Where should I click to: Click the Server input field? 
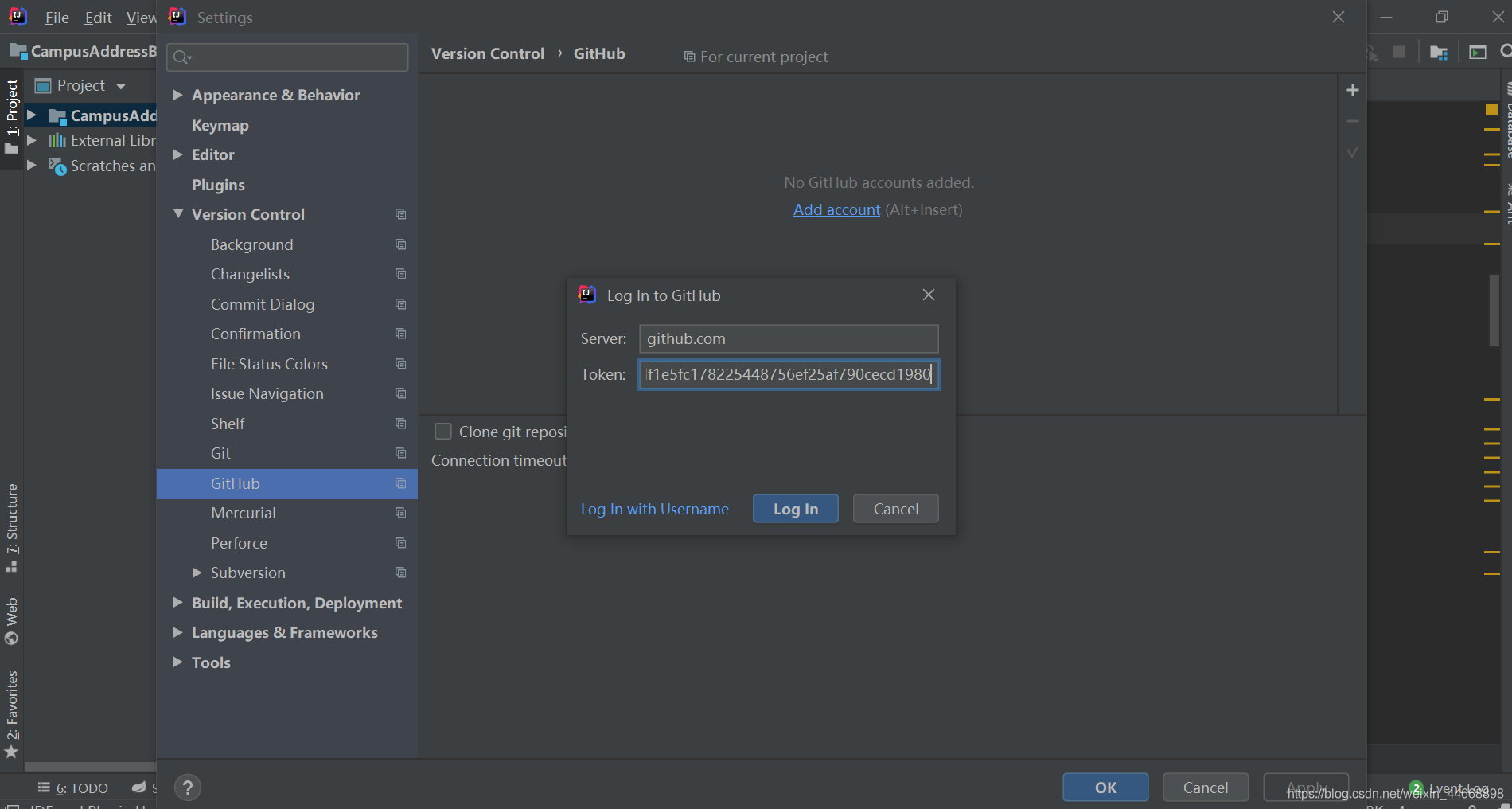(x=789, y=338)
